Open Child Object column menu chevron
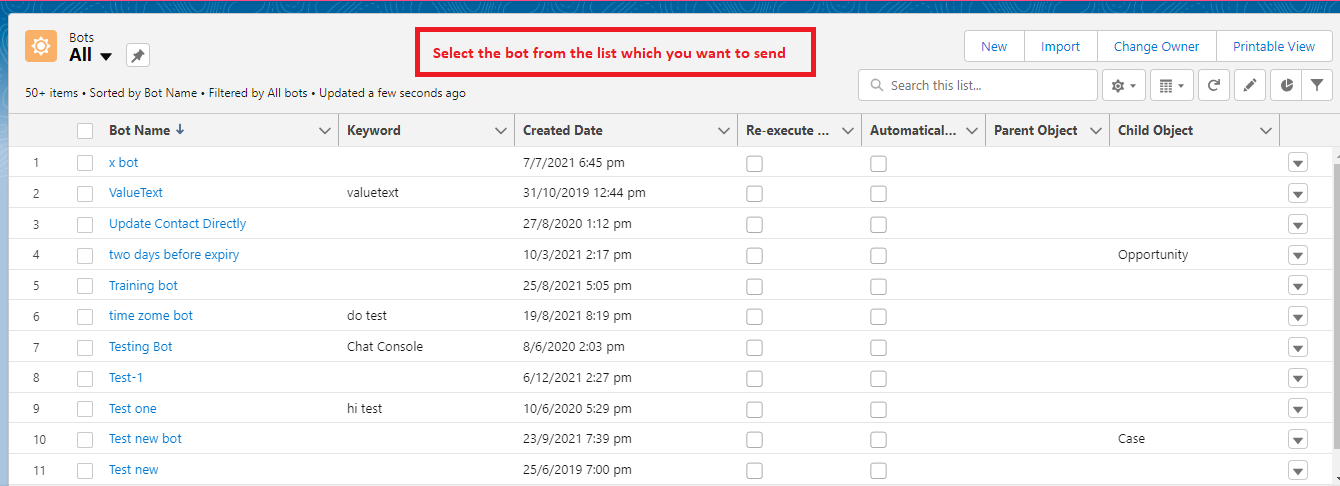Viewport: 1340px width, 486px height. 1266,131
